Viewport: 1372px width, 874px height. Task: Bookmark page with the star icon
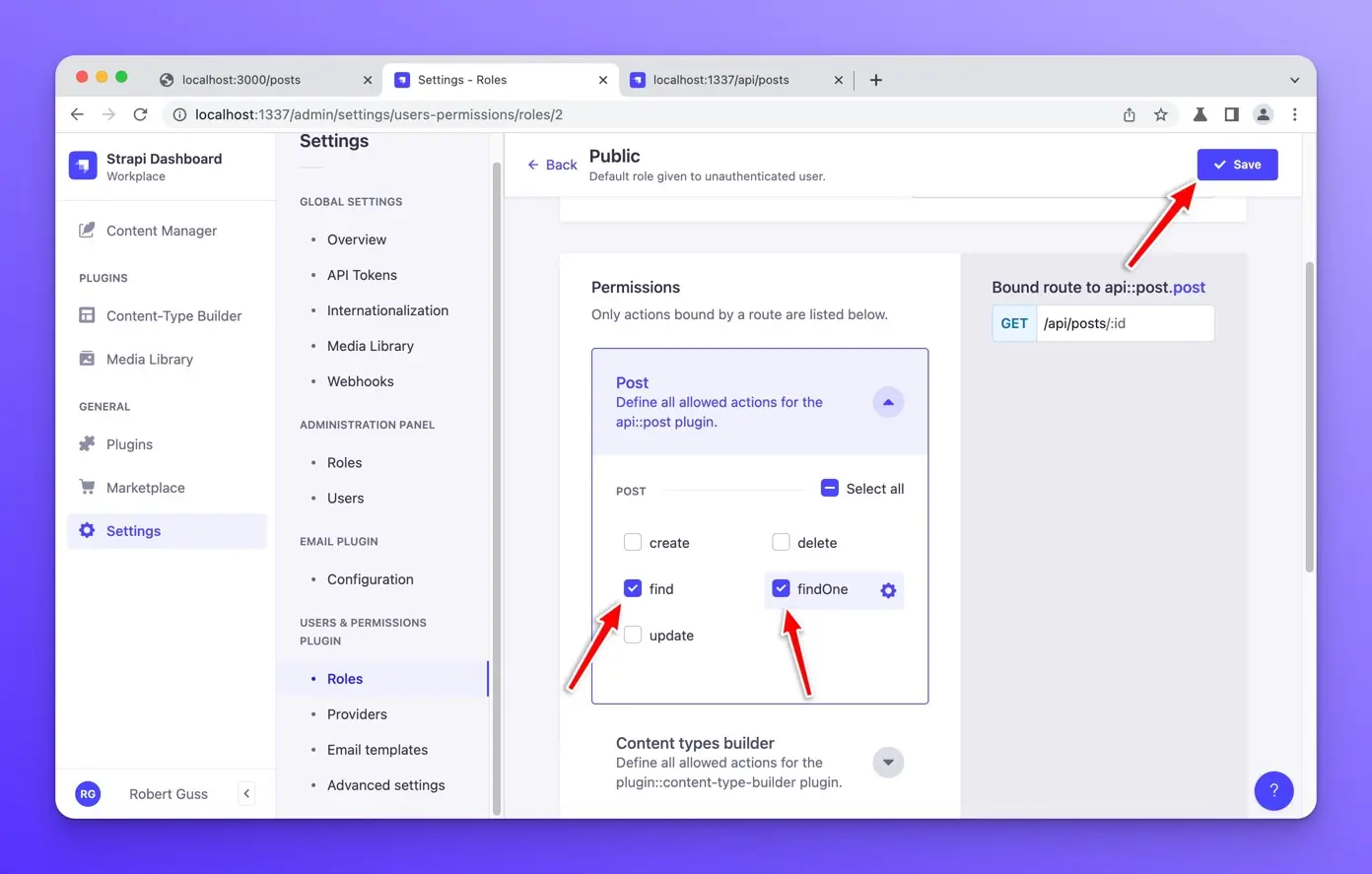tap(1161, 114)
